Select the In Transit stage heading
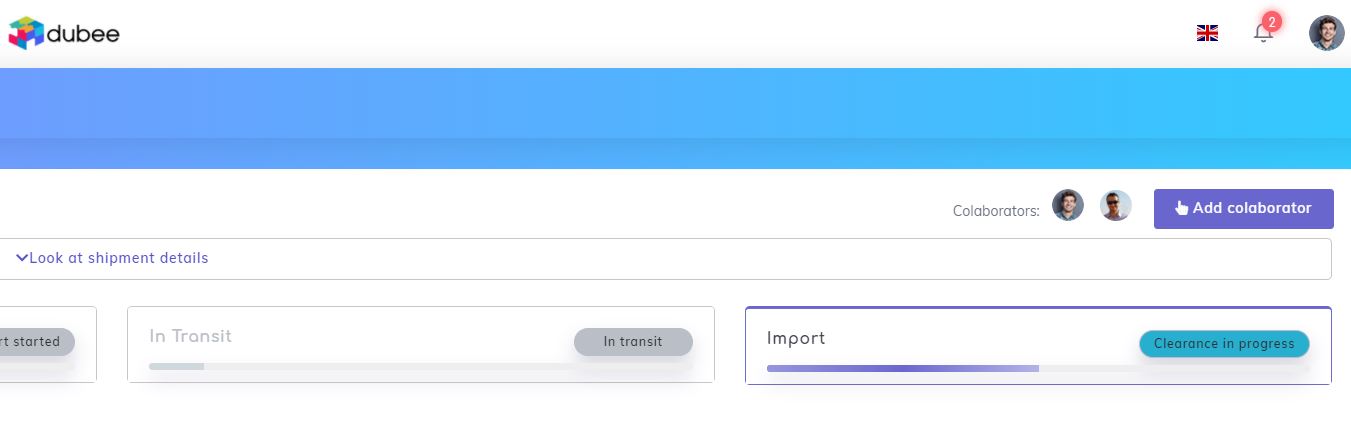Screen dimensions: 1351x430 190,336
